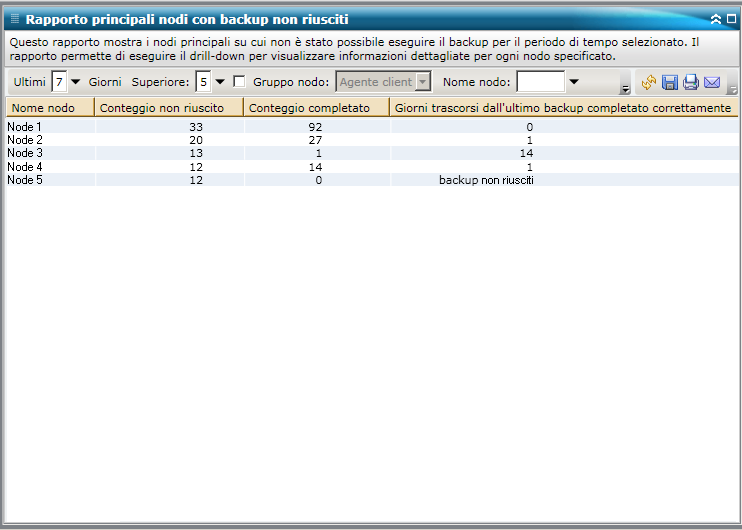Sort by Nome nodo column header
This screenshot has height=530, width=742.
click(50, 107)
